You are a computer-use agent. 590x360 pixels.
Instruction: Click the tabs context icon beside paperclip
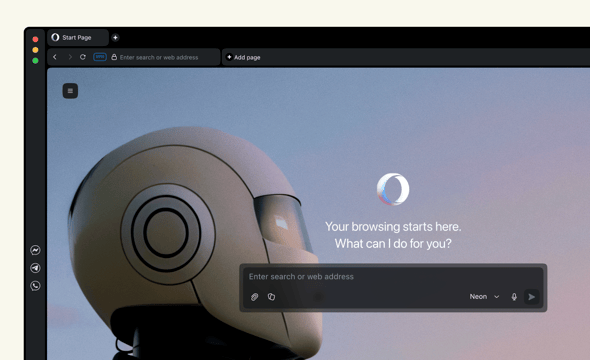(271, 297)
